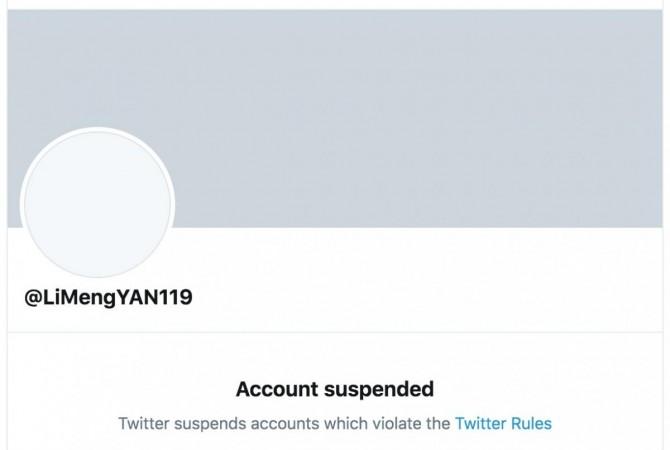Click the gray profile banner image
The image size is (670, 450).
(x=335, y=118)
